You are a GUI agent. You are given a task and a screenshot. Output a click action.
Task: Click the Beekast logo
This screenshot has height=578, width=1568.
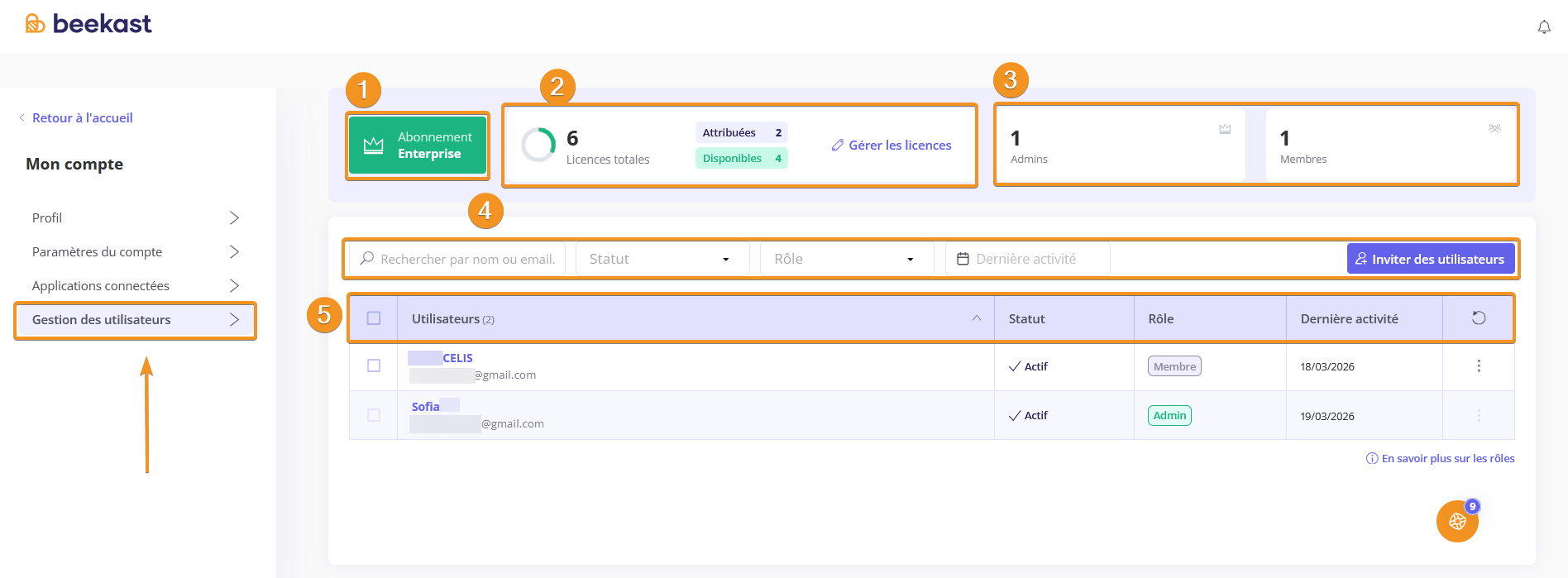pos(88,24)
